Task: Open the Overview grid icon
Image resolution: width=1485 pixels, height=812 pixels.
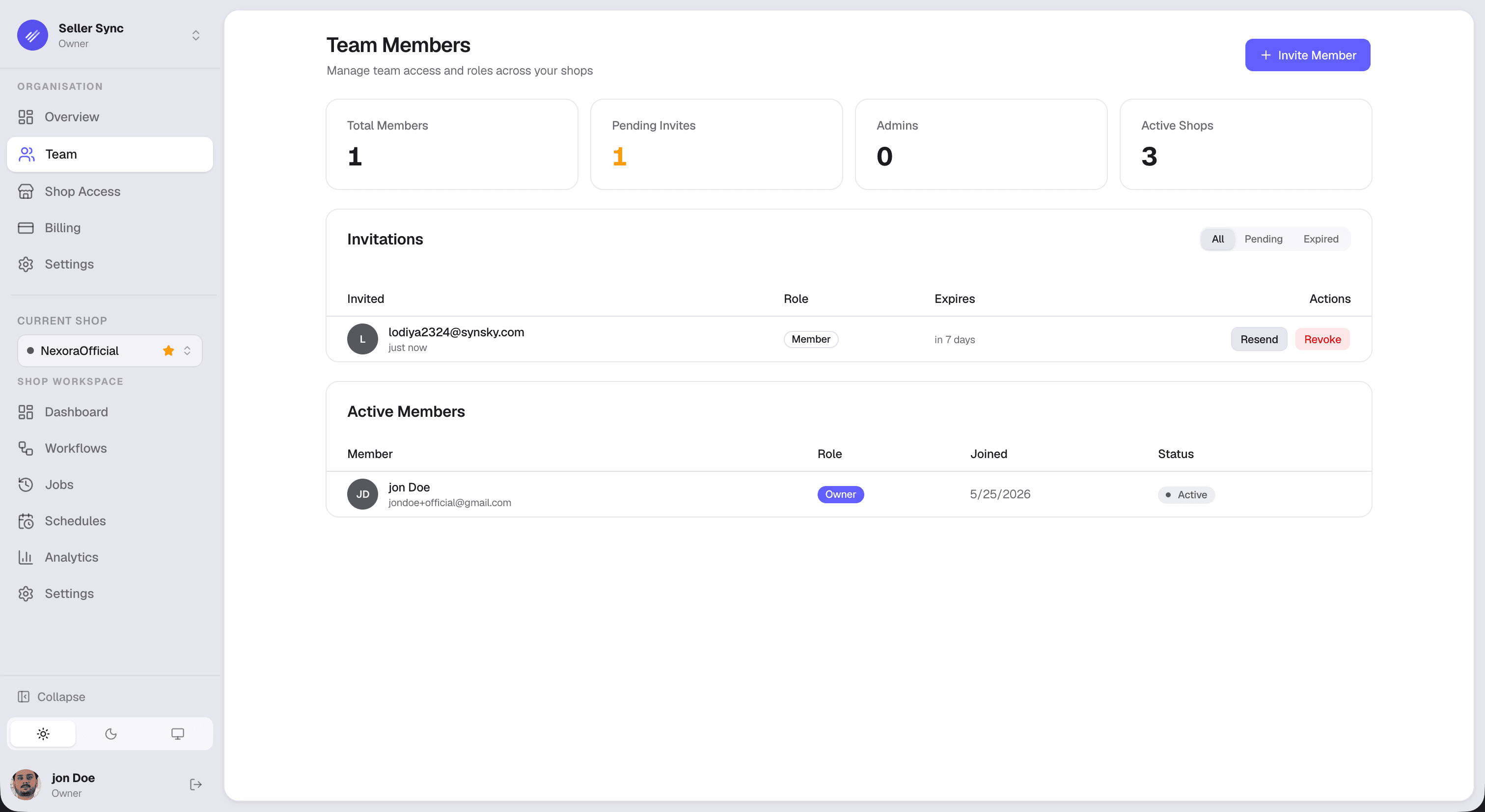Action: 26,117
